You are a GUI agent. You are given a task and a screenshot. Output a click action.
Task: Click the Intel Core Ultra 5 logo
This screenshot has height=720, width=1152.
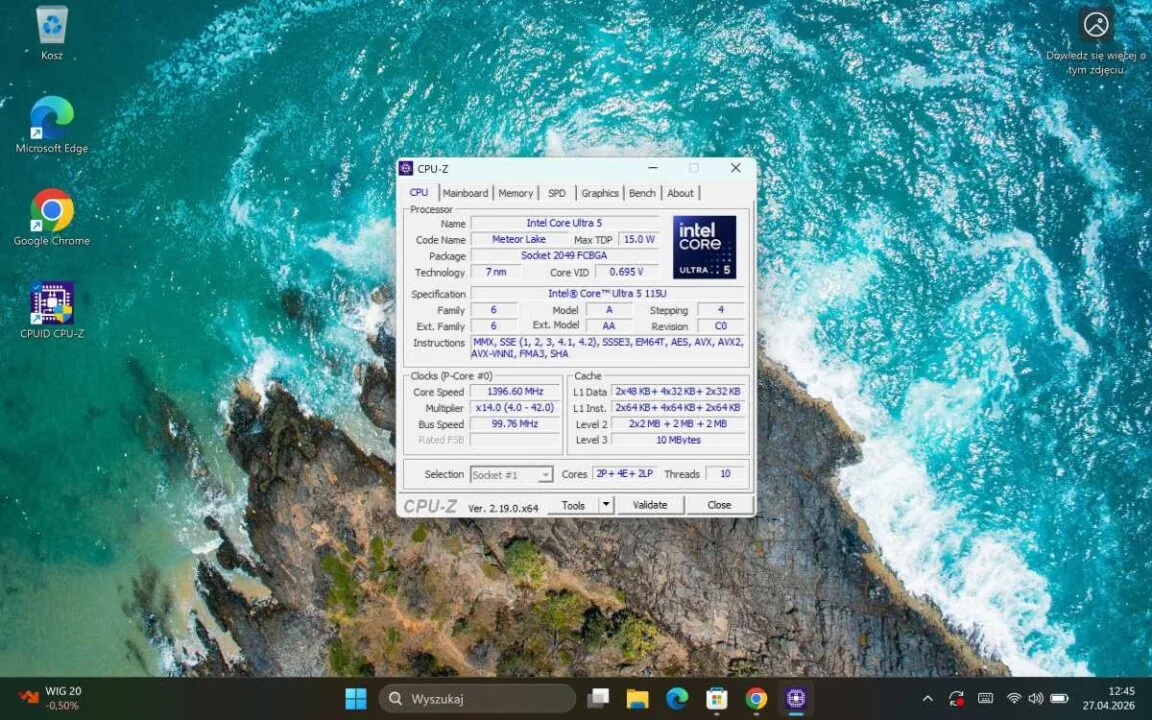pos(704,247)
